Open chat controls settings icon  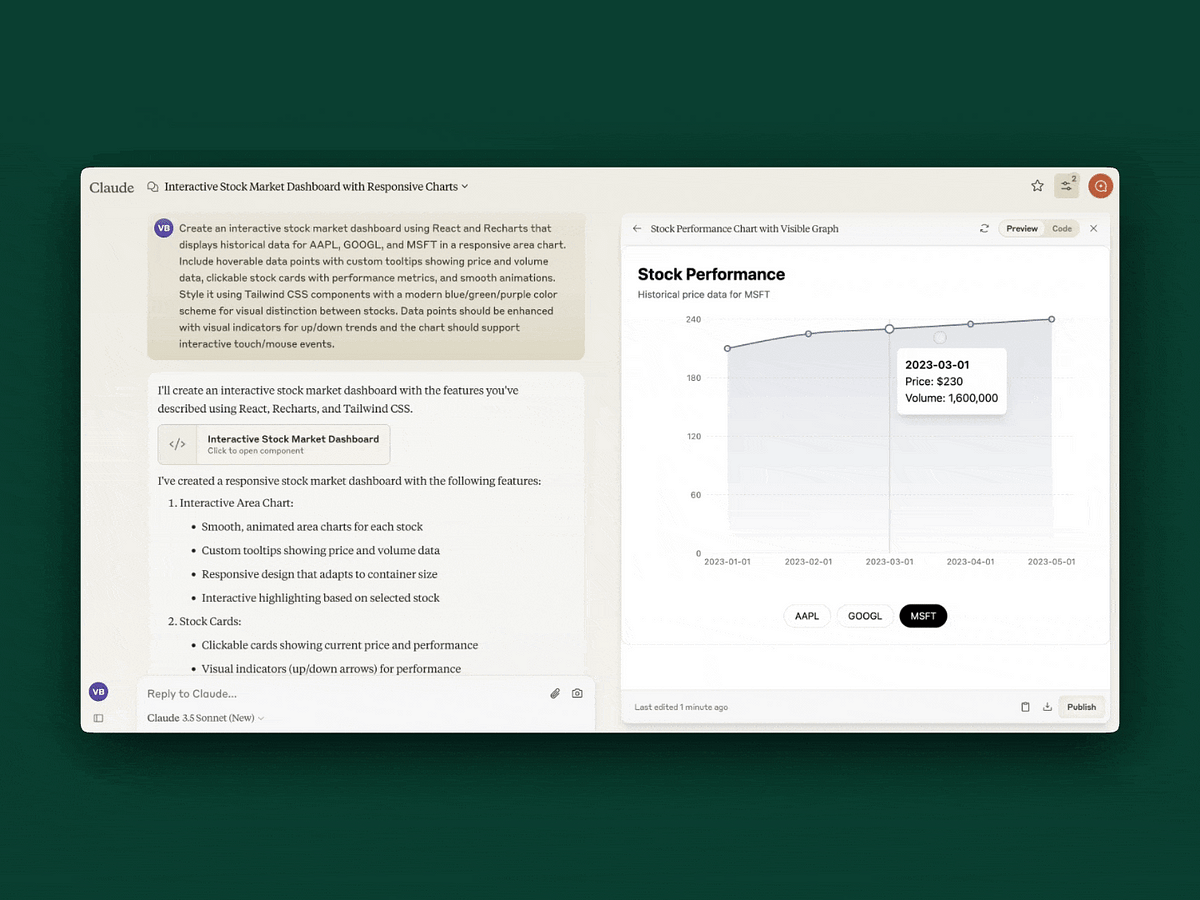click(1066, 186)
